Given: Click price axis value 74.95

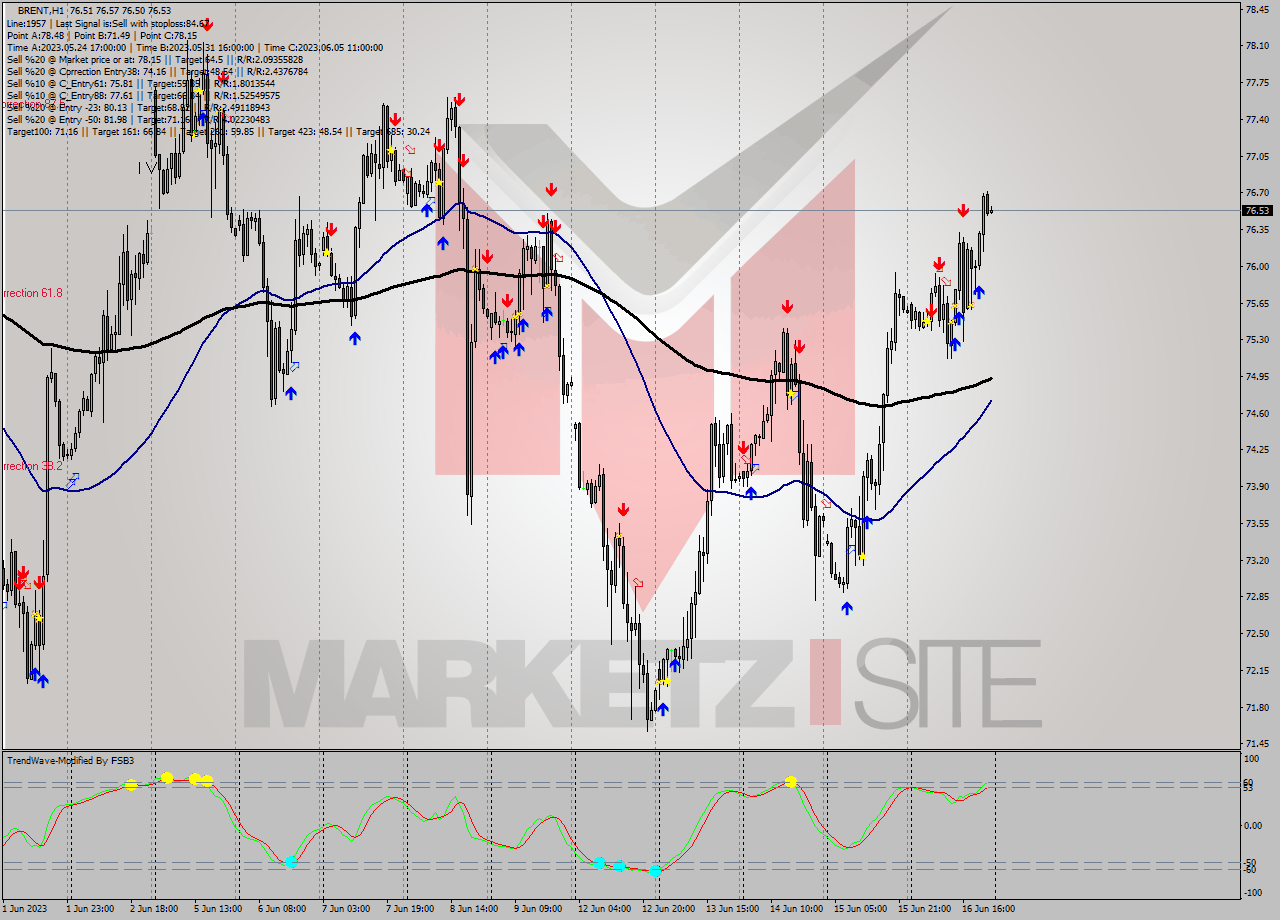Looking at the screenshot, I should point(1257,376).
